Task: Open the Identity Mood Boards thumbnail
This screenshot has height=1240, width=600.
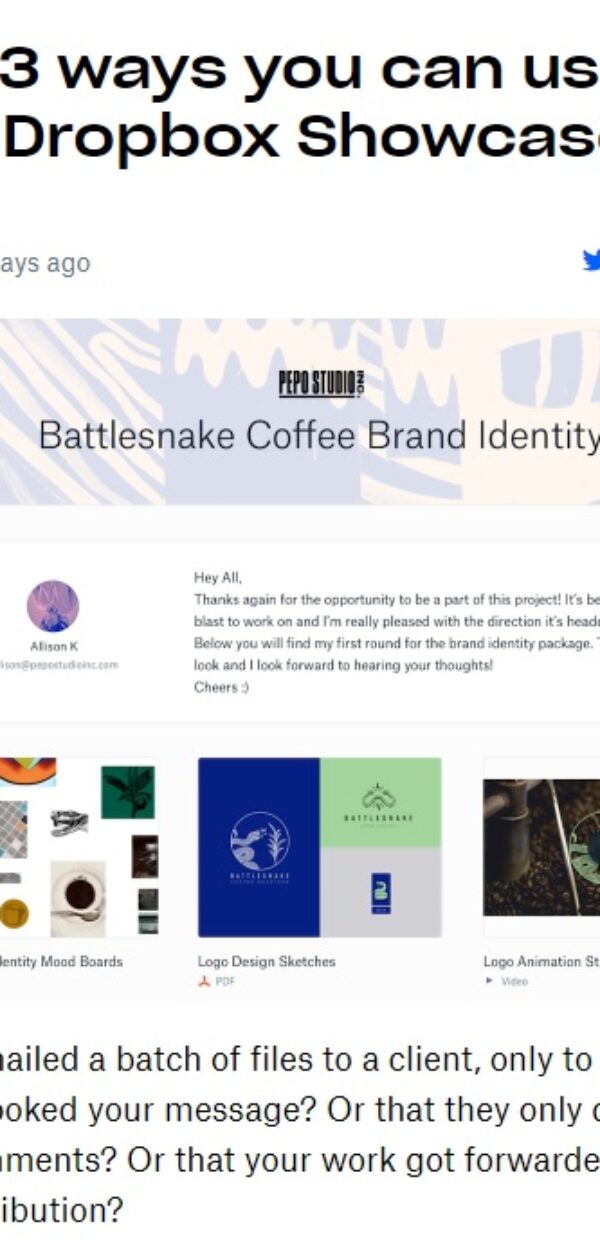Action: click(x=79, y=847)
